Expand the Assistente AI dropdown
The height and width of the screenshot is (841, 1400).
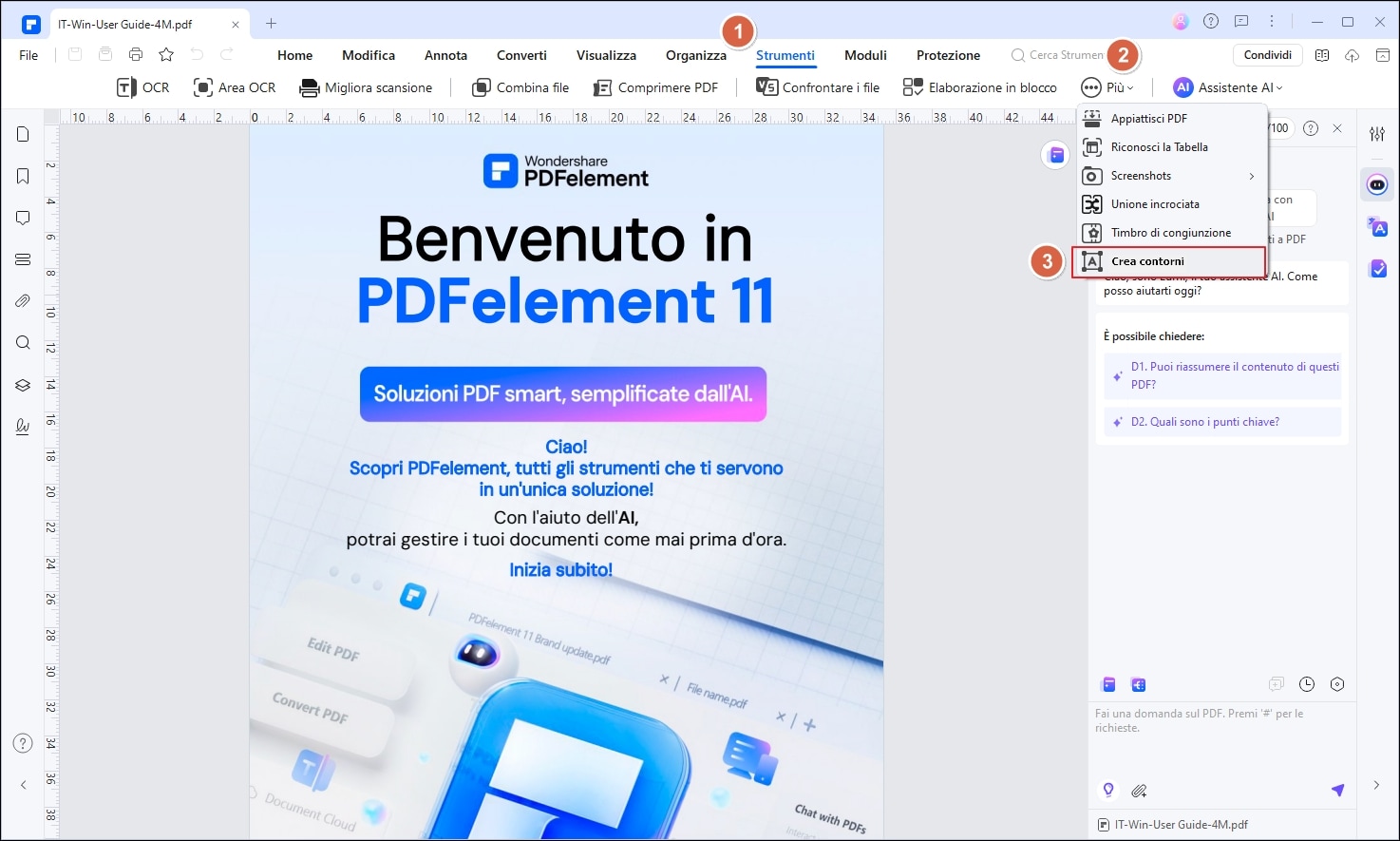1228,87
